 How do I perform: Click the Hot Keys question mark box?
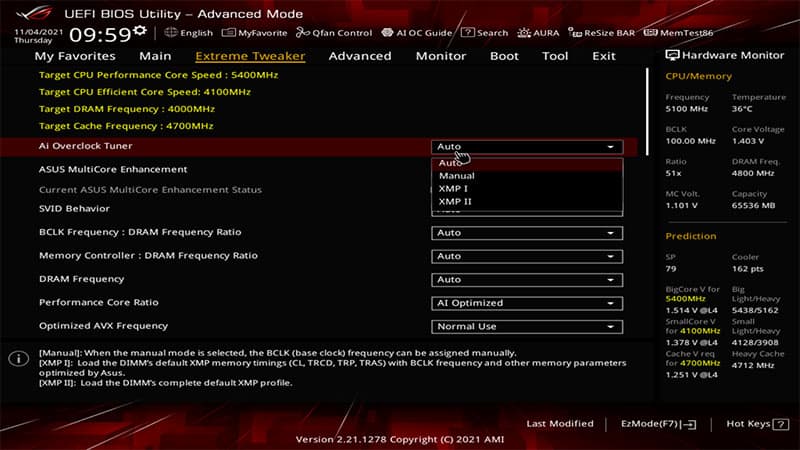pos(781,424)
